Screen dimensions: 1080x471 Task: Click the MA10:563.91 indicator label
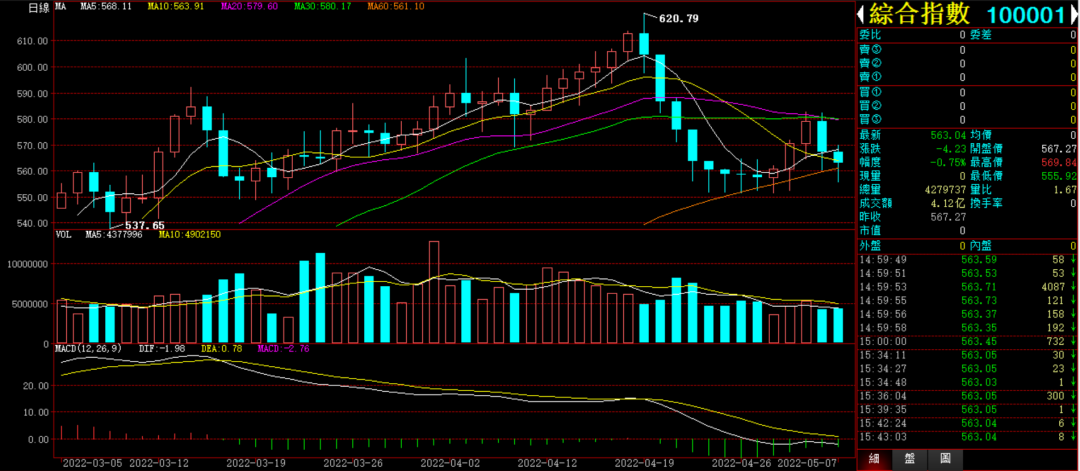tap(175, 6)
